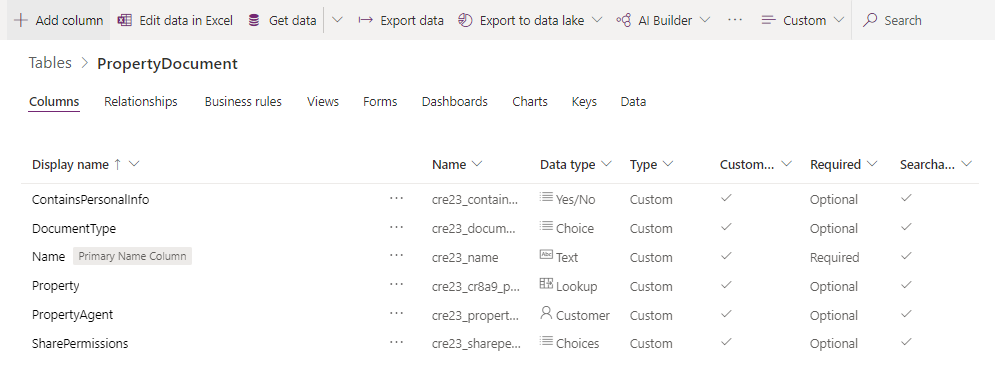This screenshot has width=995, height=371.
Task: Open Edit data in Excel
Action: [175, 20]
